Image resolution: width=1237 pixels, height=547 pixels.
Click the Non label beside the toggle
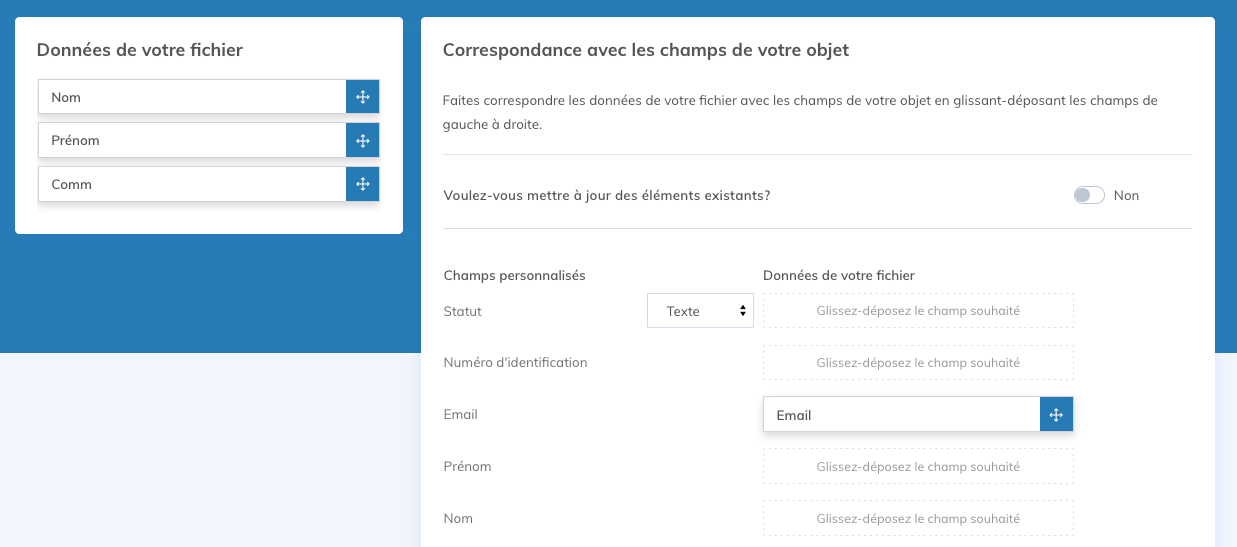[1126, 195]
